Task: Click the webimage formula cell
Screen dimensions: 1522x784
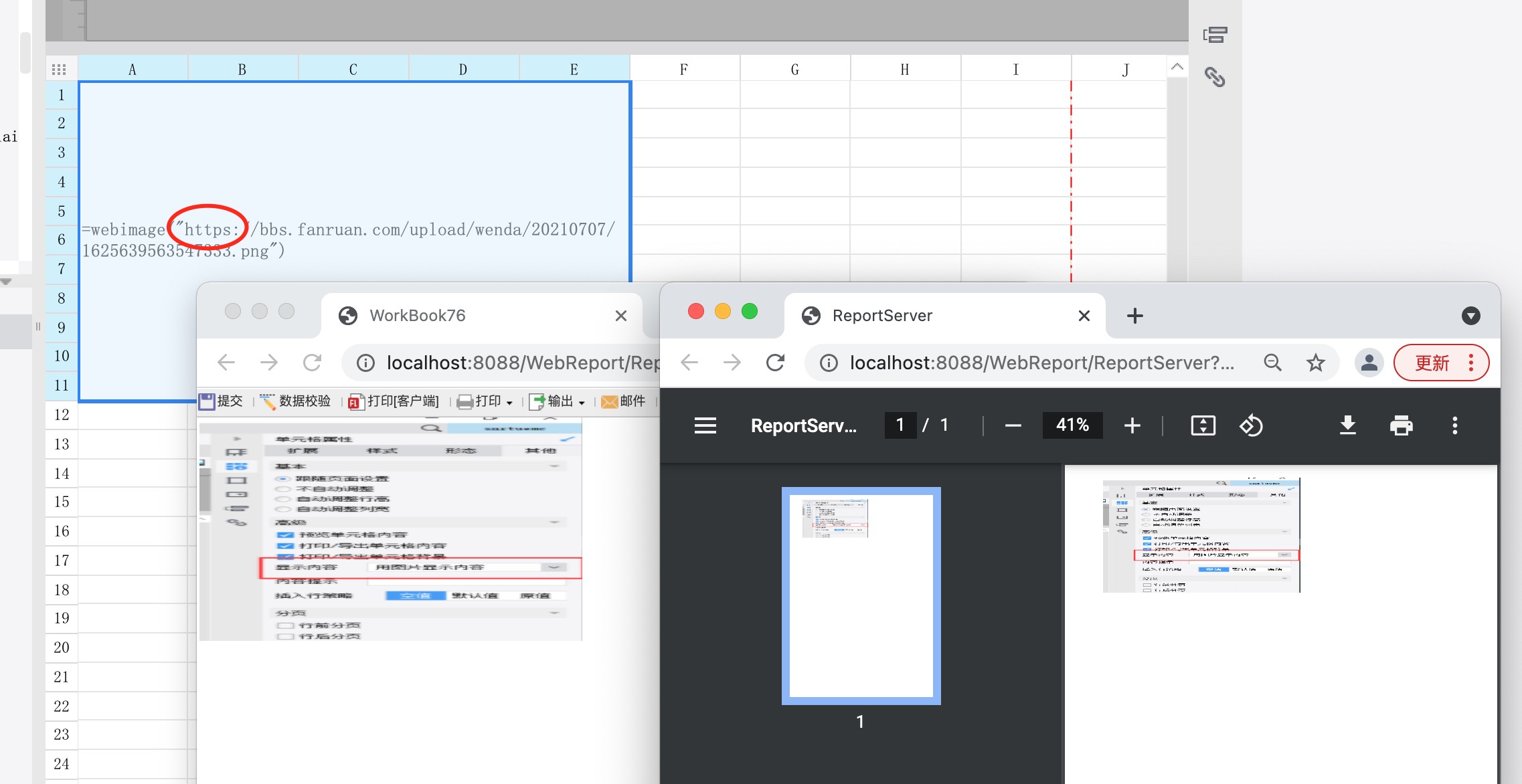Action: (355, 241)
